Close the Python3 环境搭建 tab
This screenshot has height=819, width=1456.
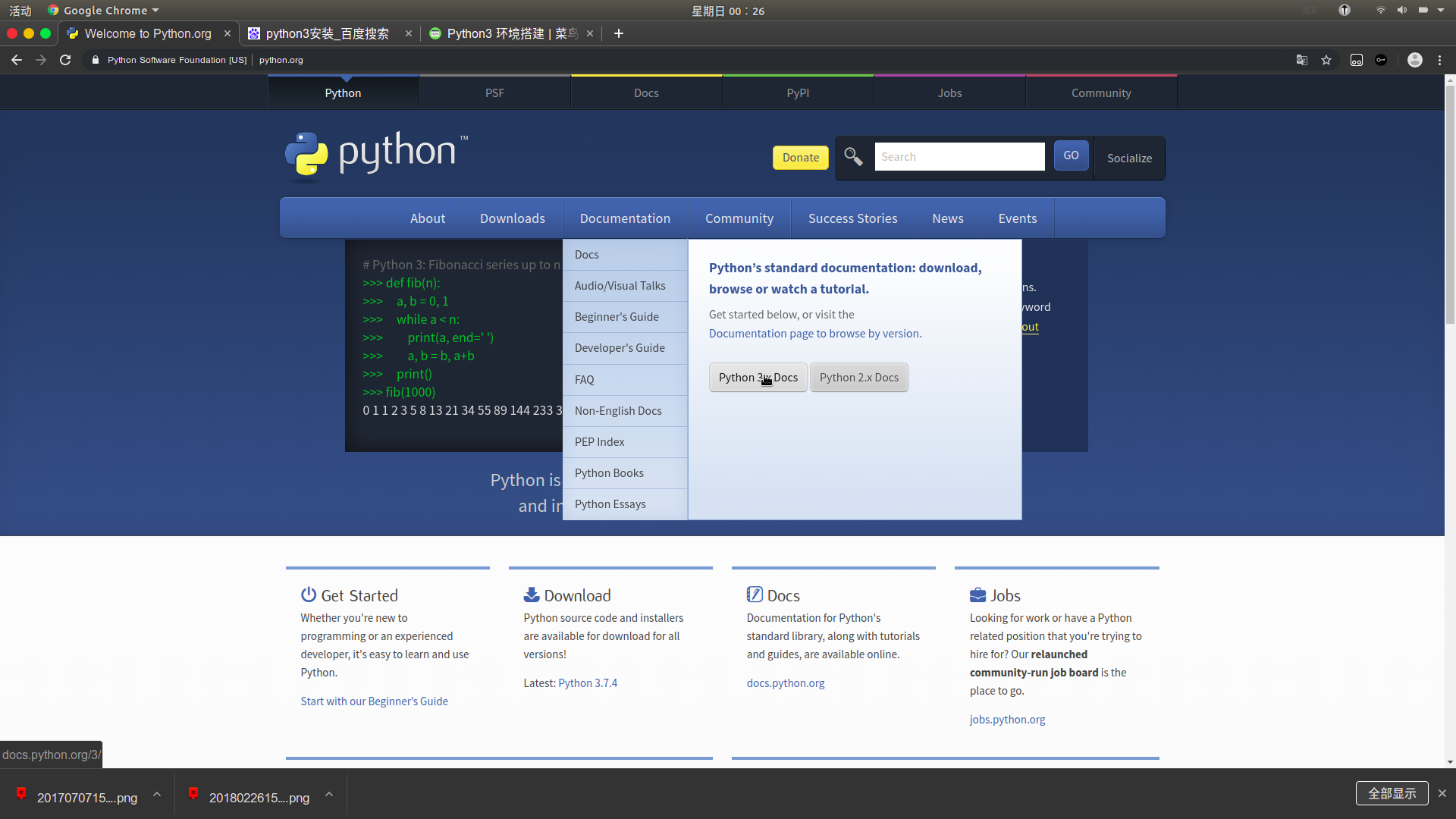590,33
